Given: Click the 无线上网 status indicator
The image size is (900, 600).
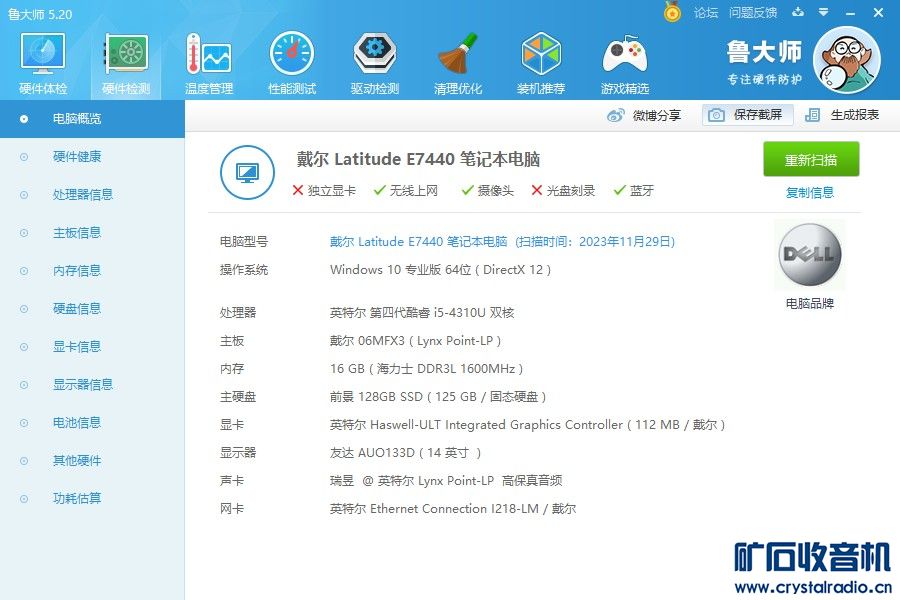Looking at the screenshot, I should (406, 190).
